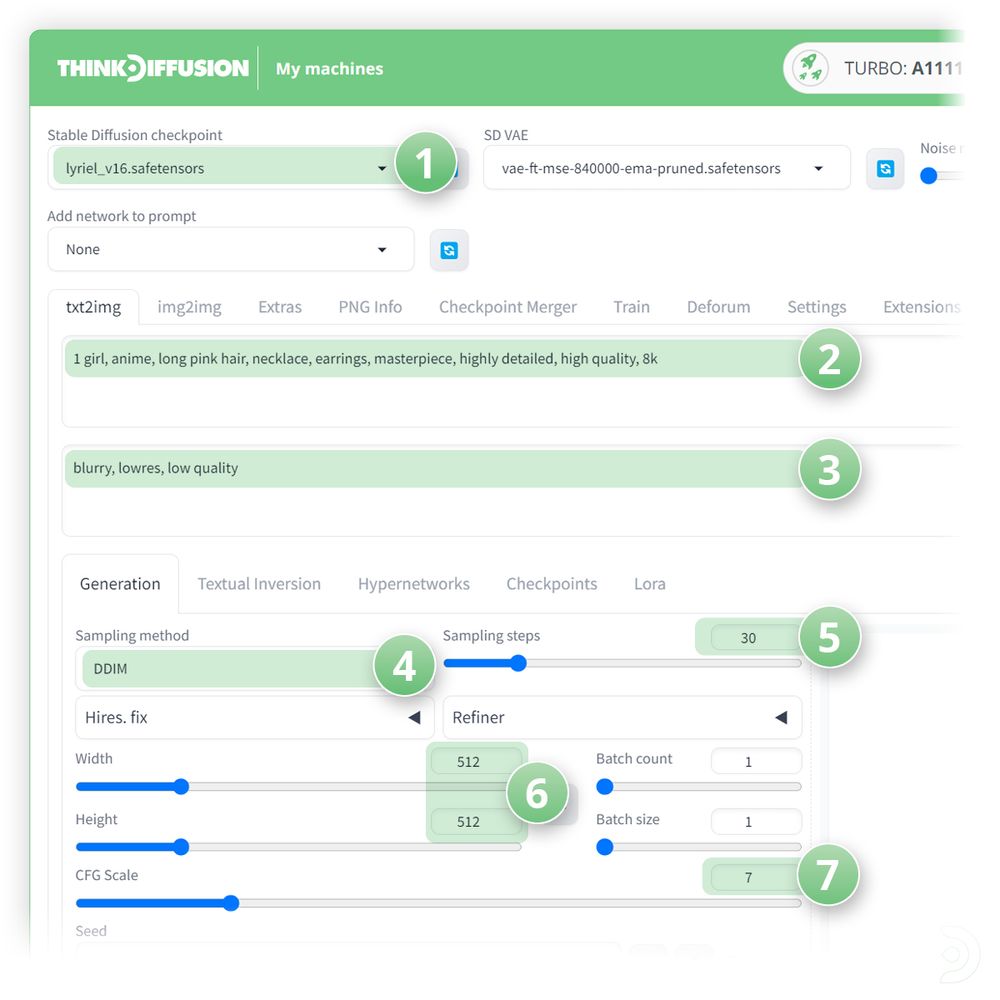Screen dimensions: 1000x1000
Task: Switch to Textual Inversion tab
Action: tap(259, 584)
